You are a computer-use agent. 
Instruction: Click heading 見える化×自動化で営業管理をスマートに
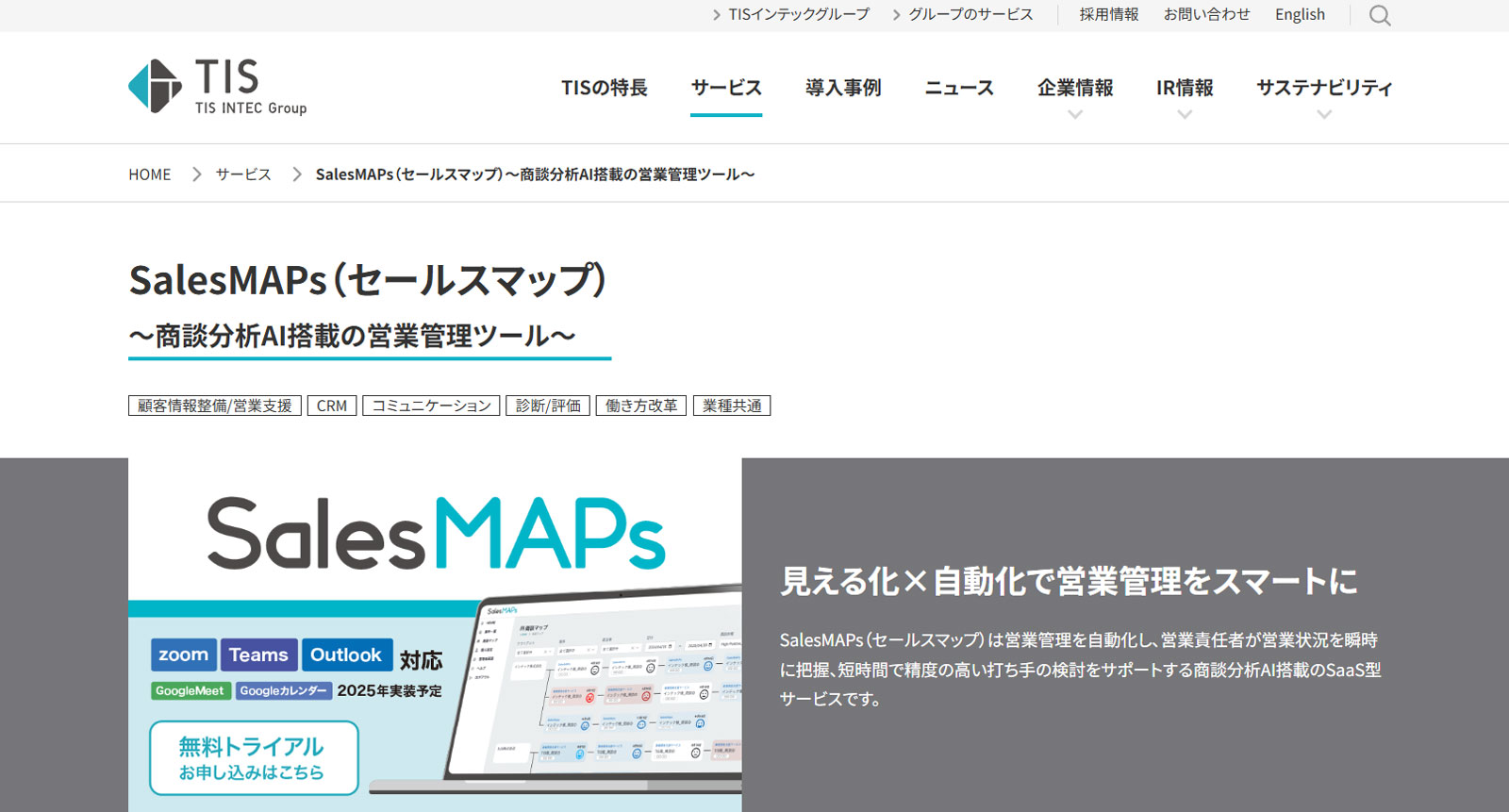point(1069,581)
